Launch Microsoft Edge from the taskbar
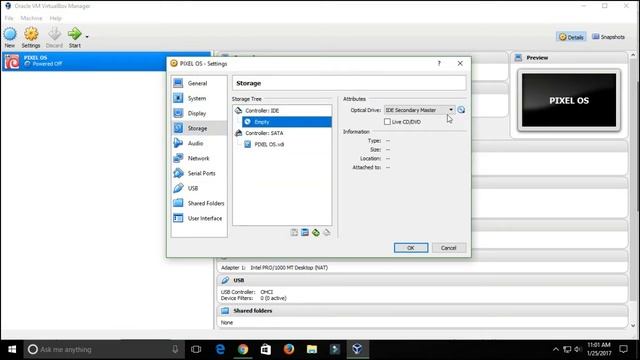Image resolution: width=640 pixels, height=360 pixels. coord(220,349)
